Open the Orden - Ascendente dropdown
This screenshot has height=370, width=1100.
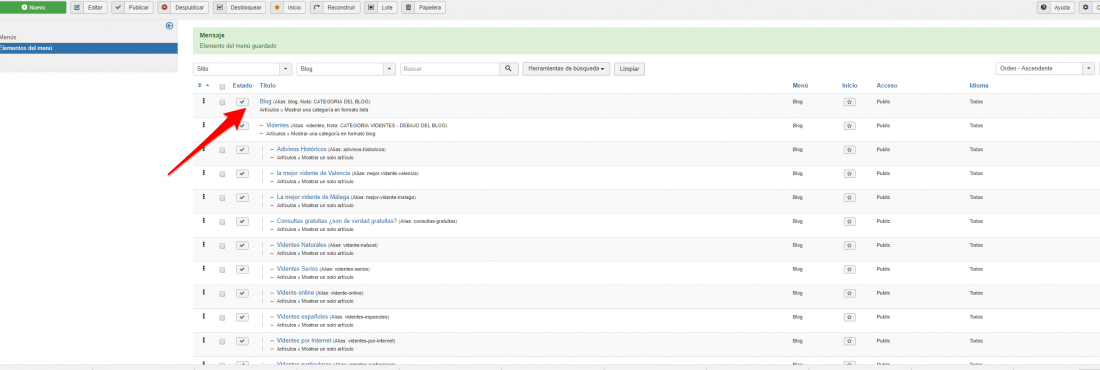(x=1045, y=69)
